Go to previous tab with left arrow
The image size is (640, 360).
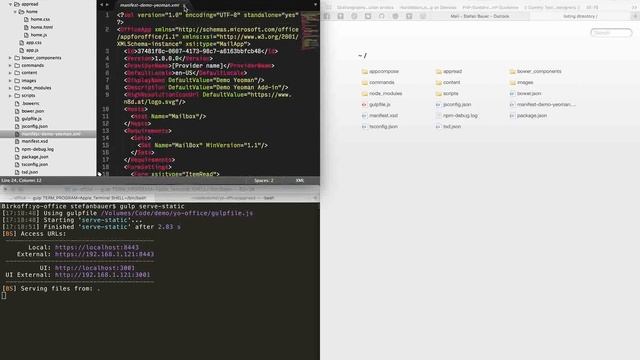pos(102,5)
